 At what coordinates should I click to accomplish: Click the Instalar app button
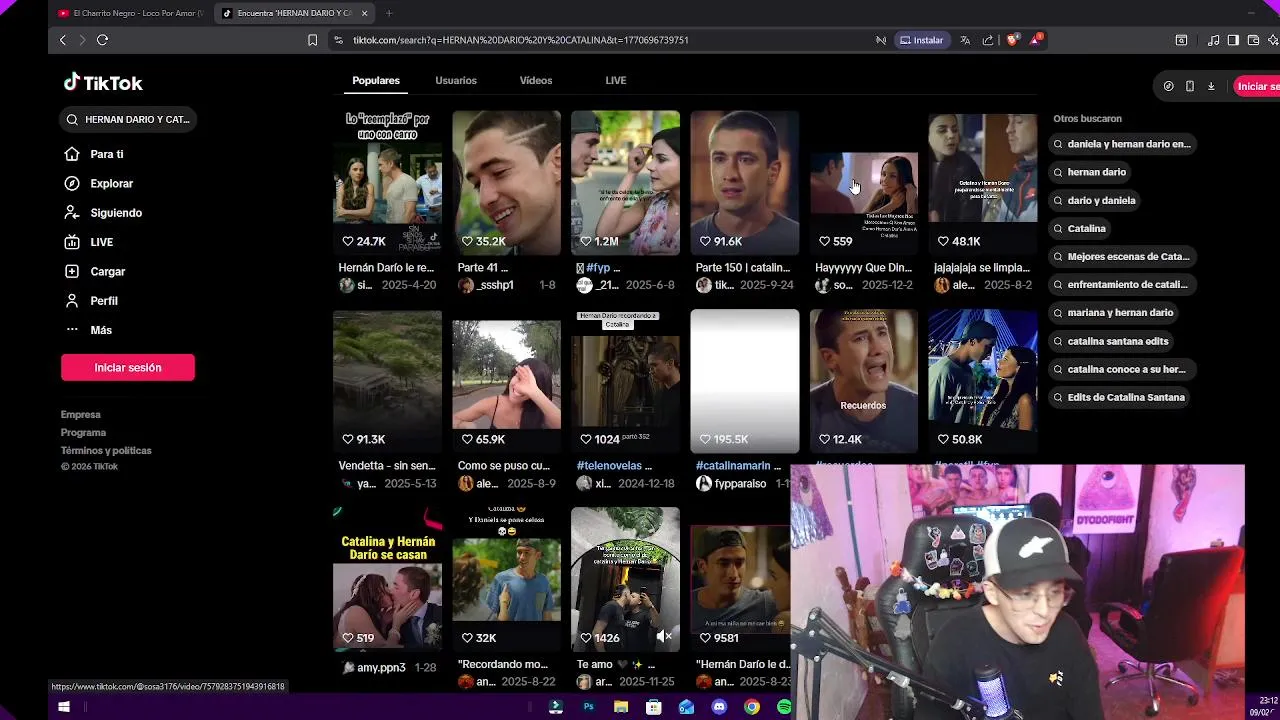tap(921, 40)
